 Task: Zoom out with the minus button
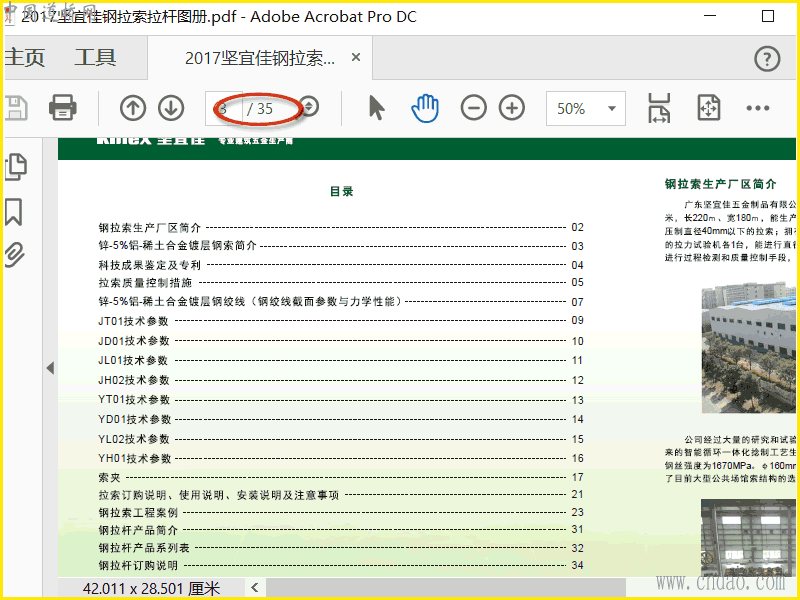click(x=473, y=108)
